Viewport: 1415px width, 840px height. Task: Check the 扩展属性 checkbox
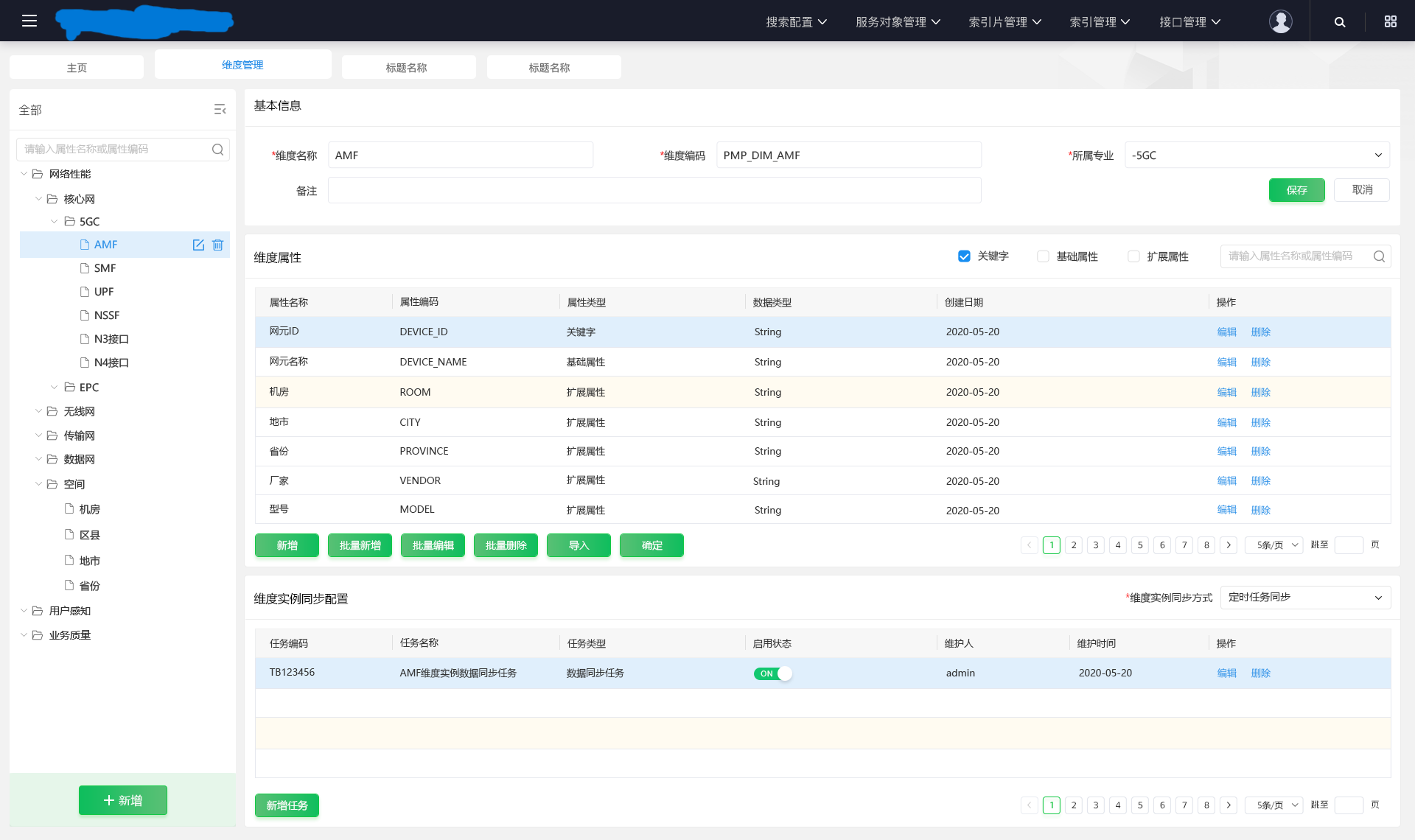[x=1133, y=256]
